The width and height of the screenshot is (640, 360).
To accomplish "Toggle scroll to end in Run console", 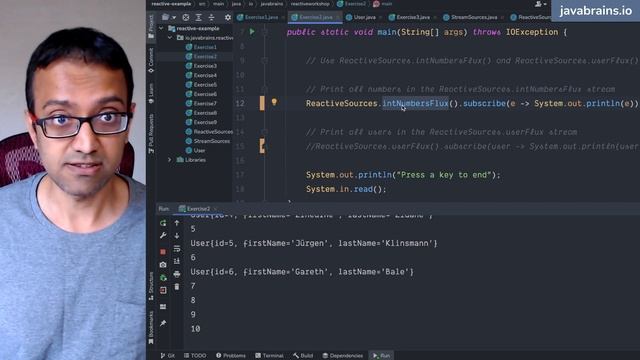I will pyautogui.click(x=177, y=261).
